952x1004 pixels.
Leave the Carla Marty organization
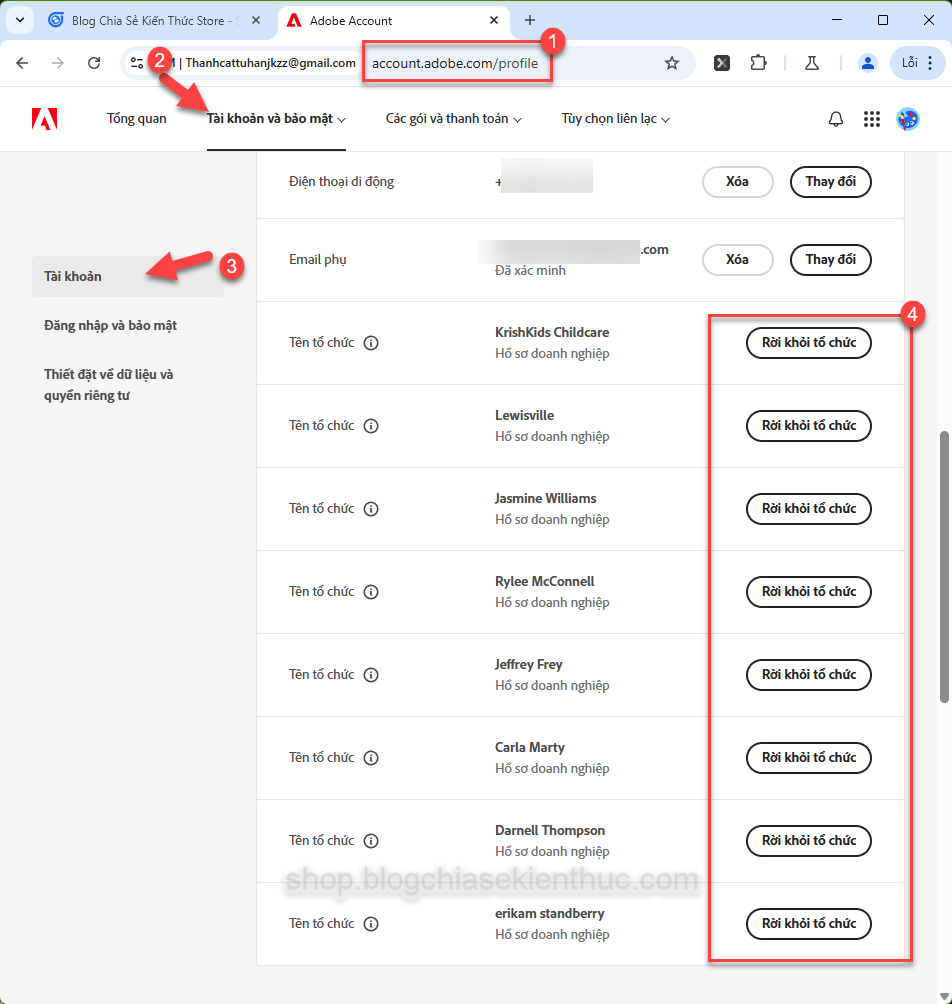[809, 758]
